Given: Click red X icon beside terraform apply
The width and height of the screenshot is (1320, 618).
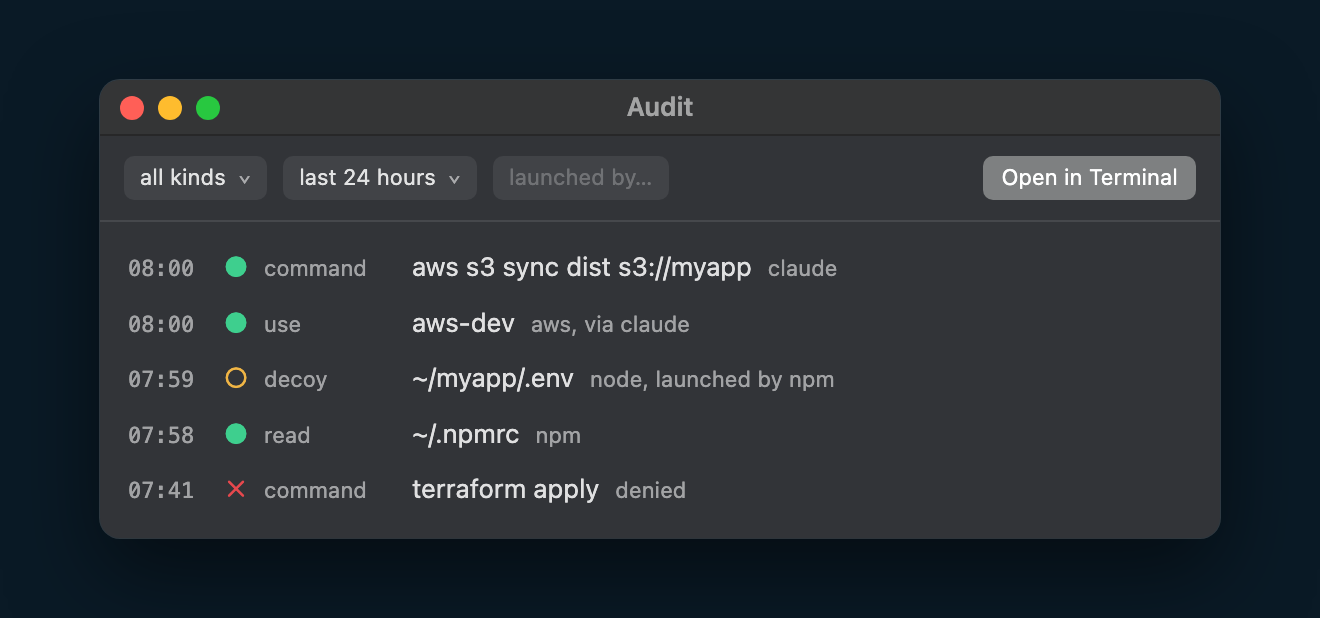Looking at the screenshot, I should (236, 489).
